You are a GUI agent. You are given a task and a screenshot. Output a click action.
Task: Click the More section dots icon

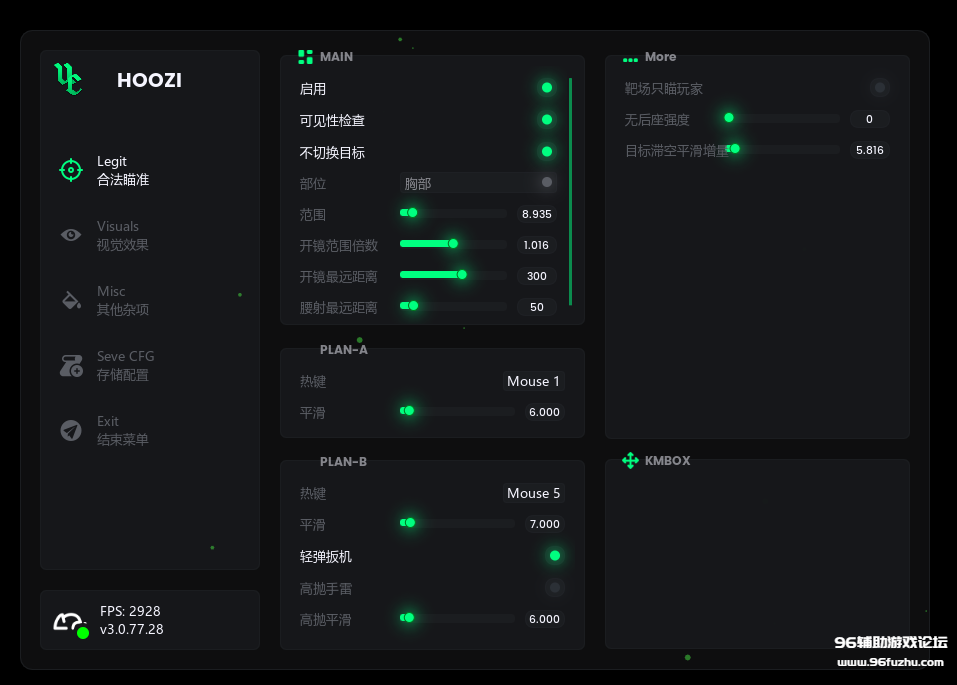pos(630,59)
